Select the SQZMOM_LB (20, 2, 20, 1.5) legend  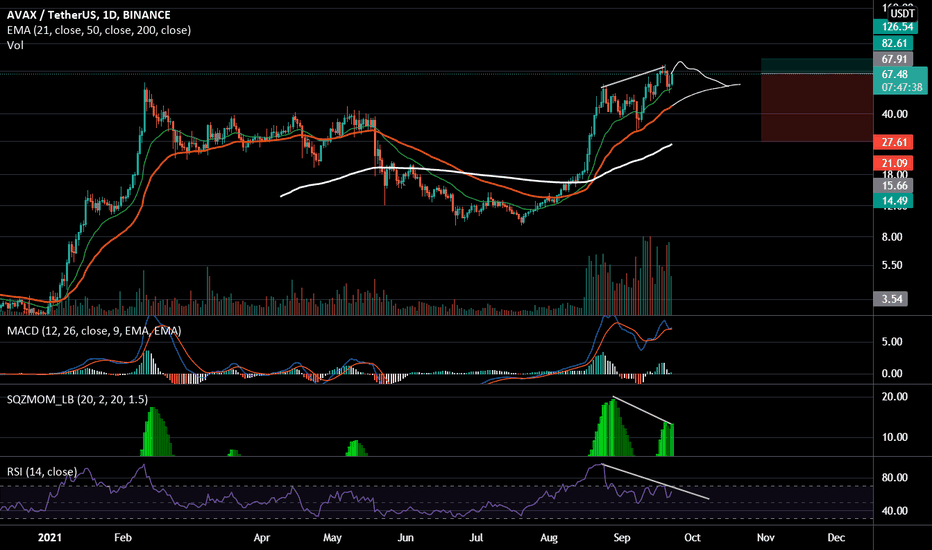[77, 400]
